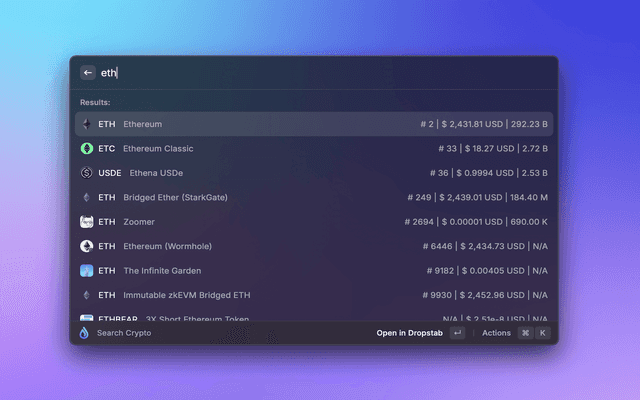Image resolution: width=640 pixels, height=400 pixels.
Task: Click the Immutable zkEVM Bridged ETH icon
Action: pos(86,295)
